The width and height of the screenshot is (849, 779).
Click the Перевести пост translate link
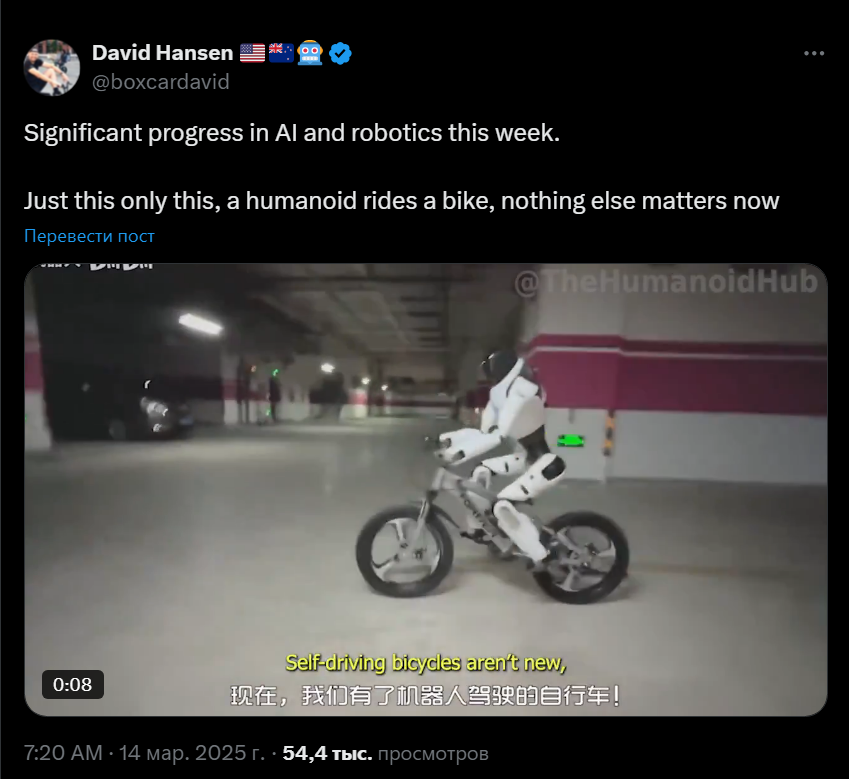89,236
